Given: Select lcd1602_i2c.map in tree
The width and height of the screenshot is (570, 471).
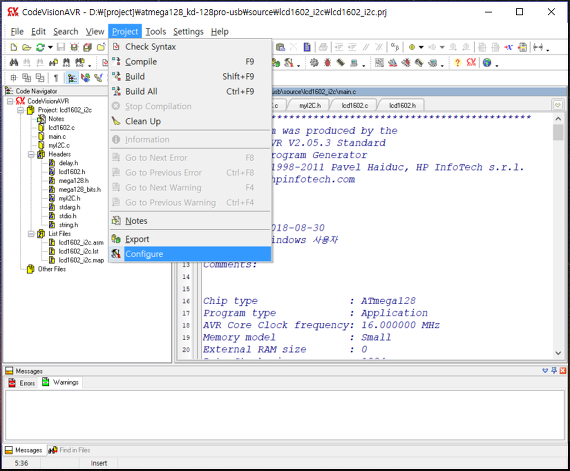Looking at the screenshot, I should click(x=81, y=260).
